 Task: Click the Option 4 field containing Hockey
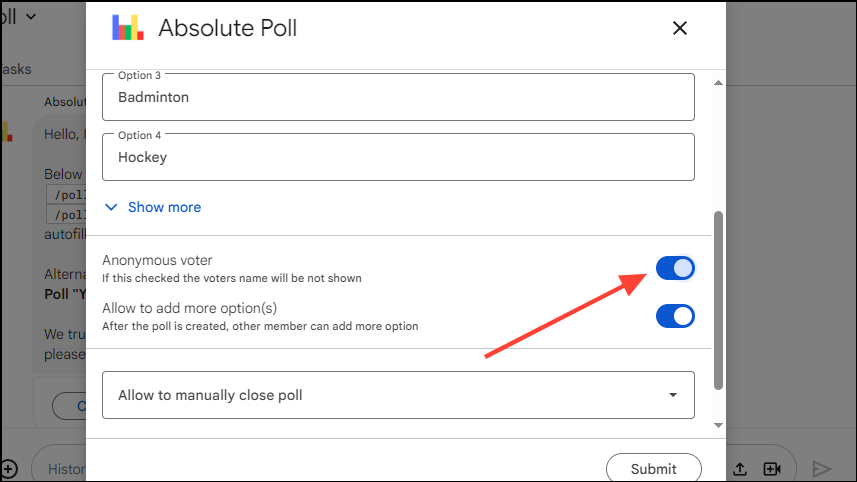pyautogui.click(x=398, y=157)
